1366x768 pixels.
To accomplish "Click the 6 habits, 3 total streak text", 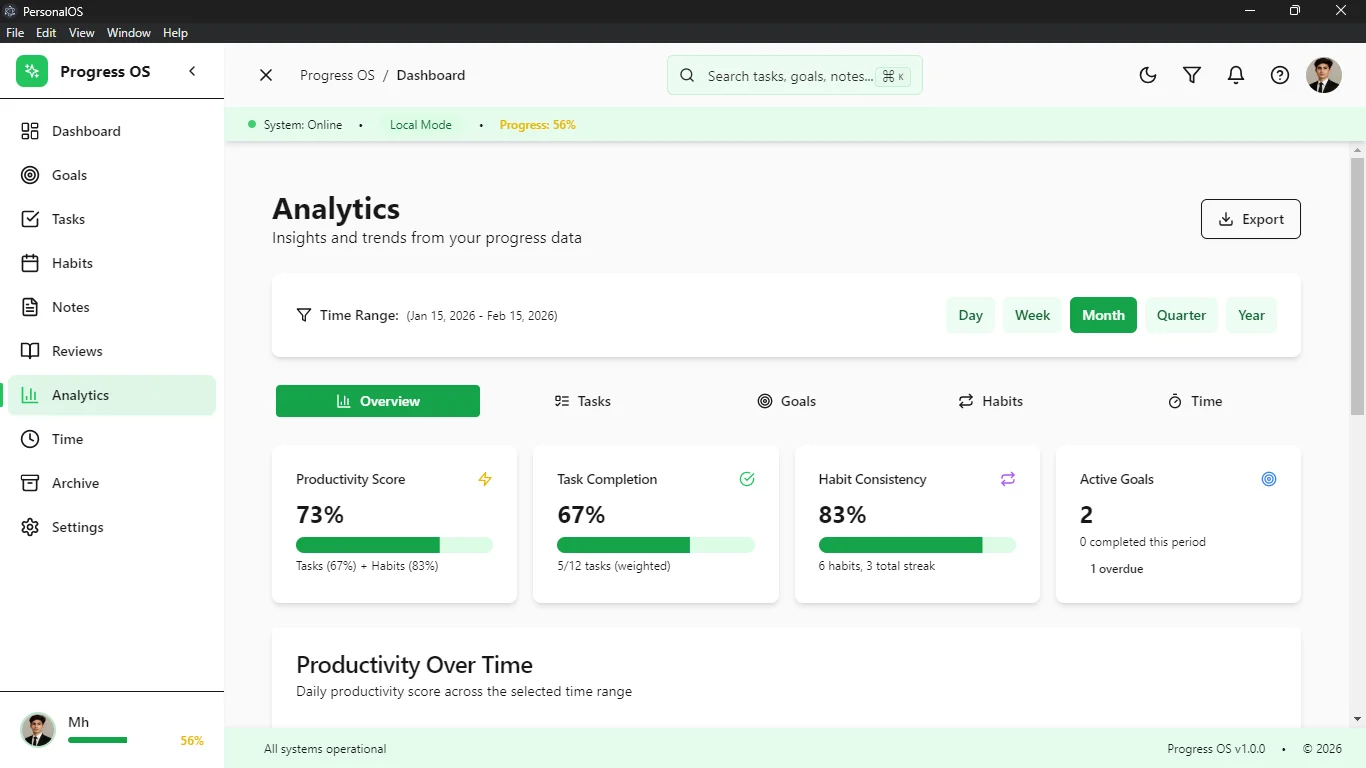I will click(x=877, y=566).
